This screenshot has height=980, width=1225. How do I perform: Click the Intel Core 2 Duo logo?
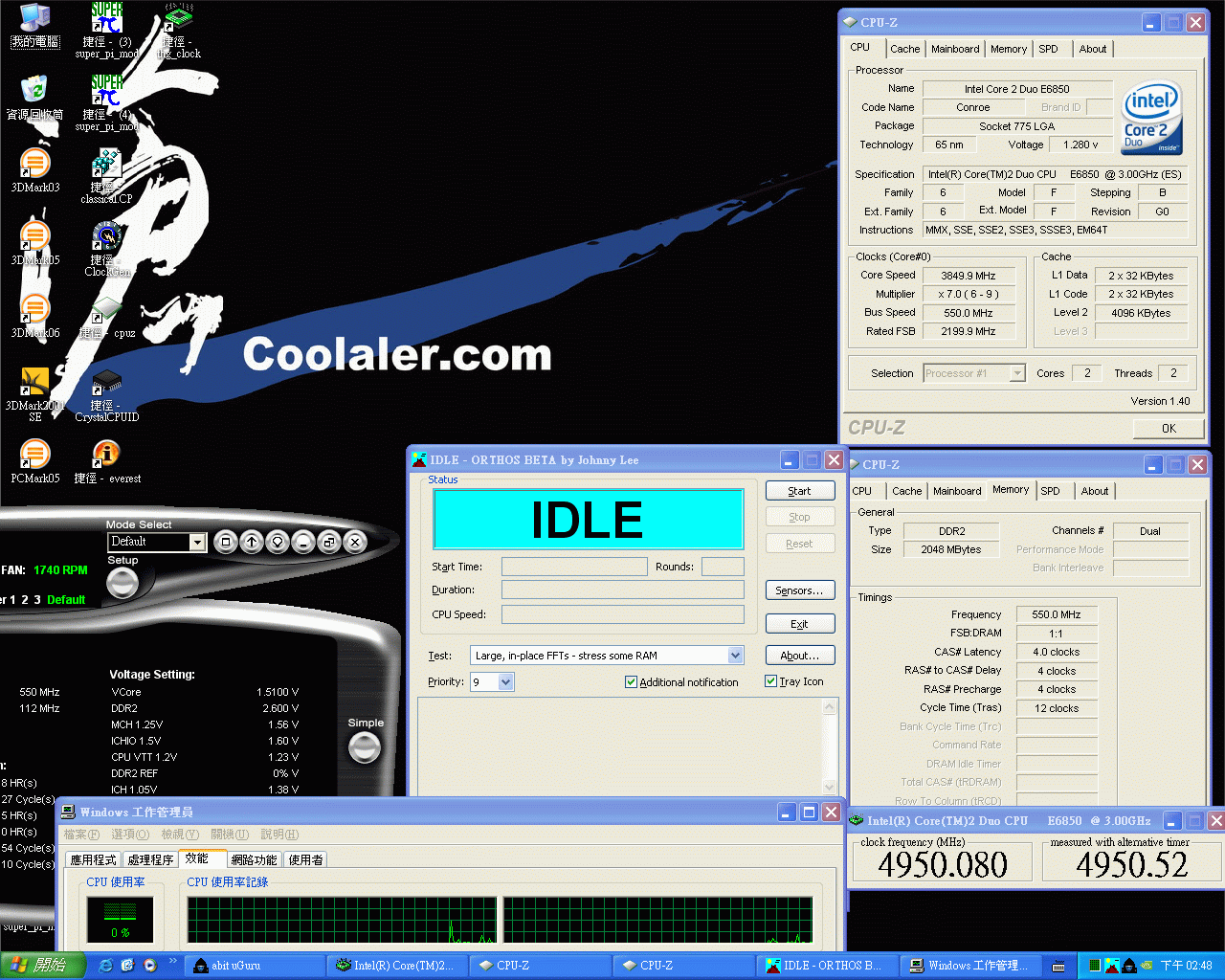click(x=1152, y=120)
